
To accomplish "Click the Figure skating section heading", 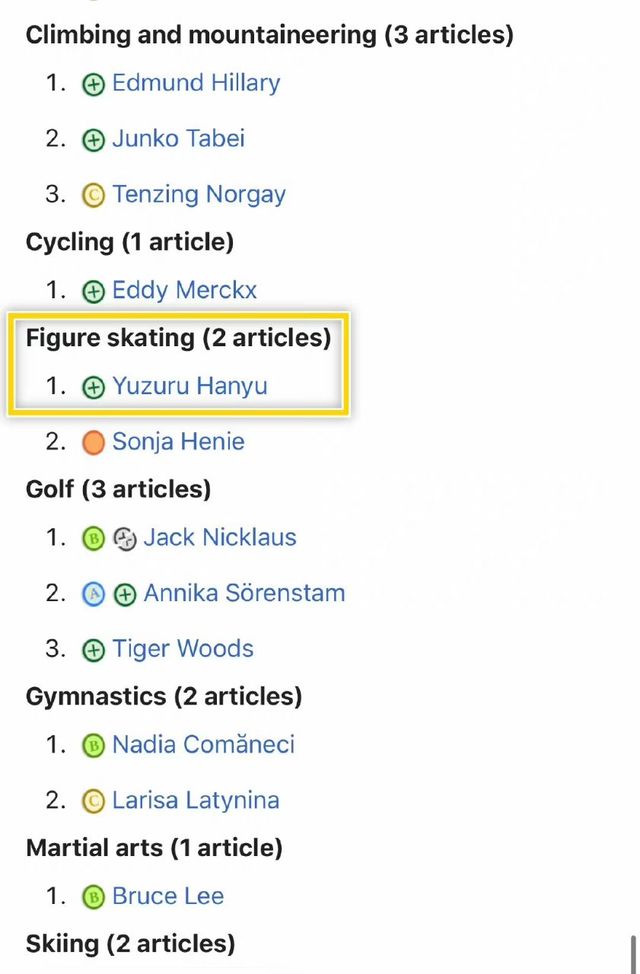I will [178, 339].
